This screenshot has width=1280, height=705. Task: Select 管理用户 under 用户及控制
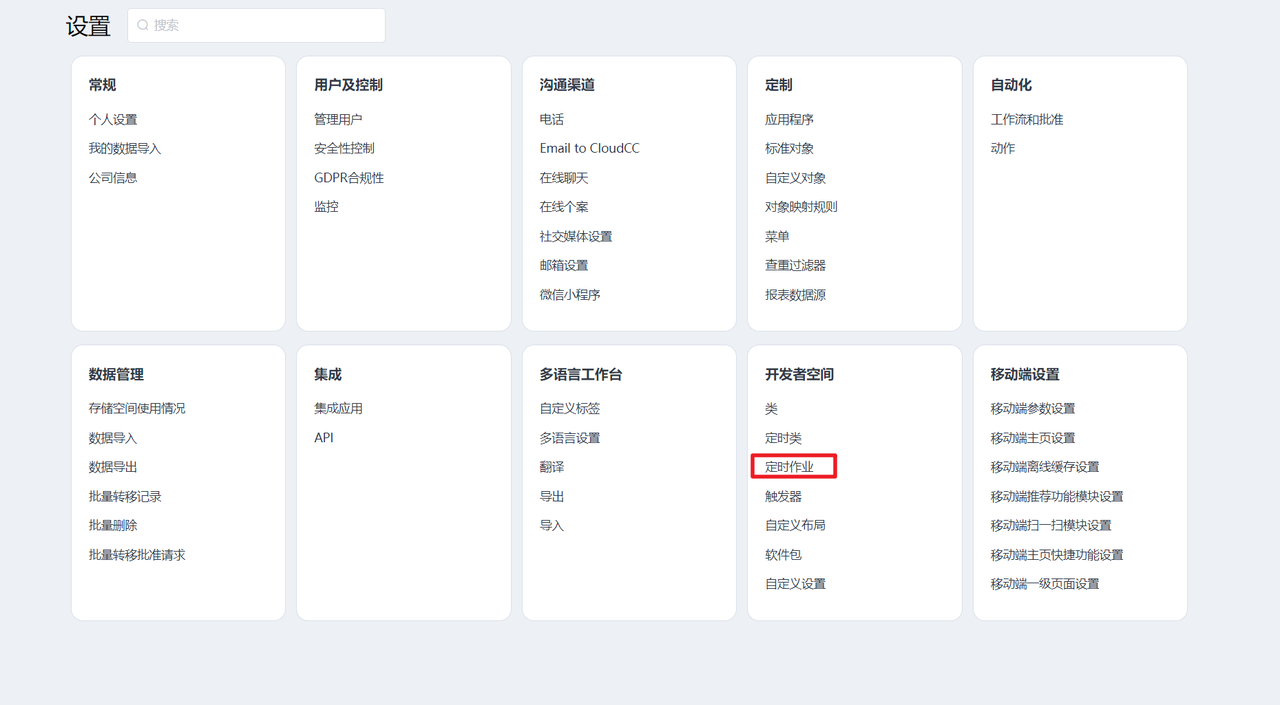click(338, 119)
